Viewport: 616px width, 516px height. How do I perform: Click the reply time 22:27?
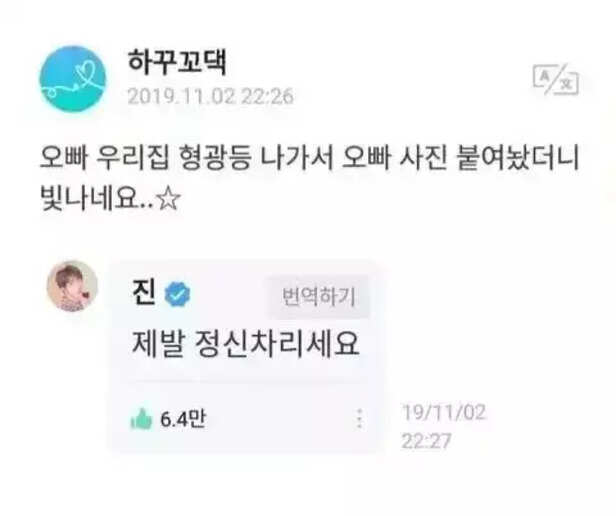click(426, 441)
